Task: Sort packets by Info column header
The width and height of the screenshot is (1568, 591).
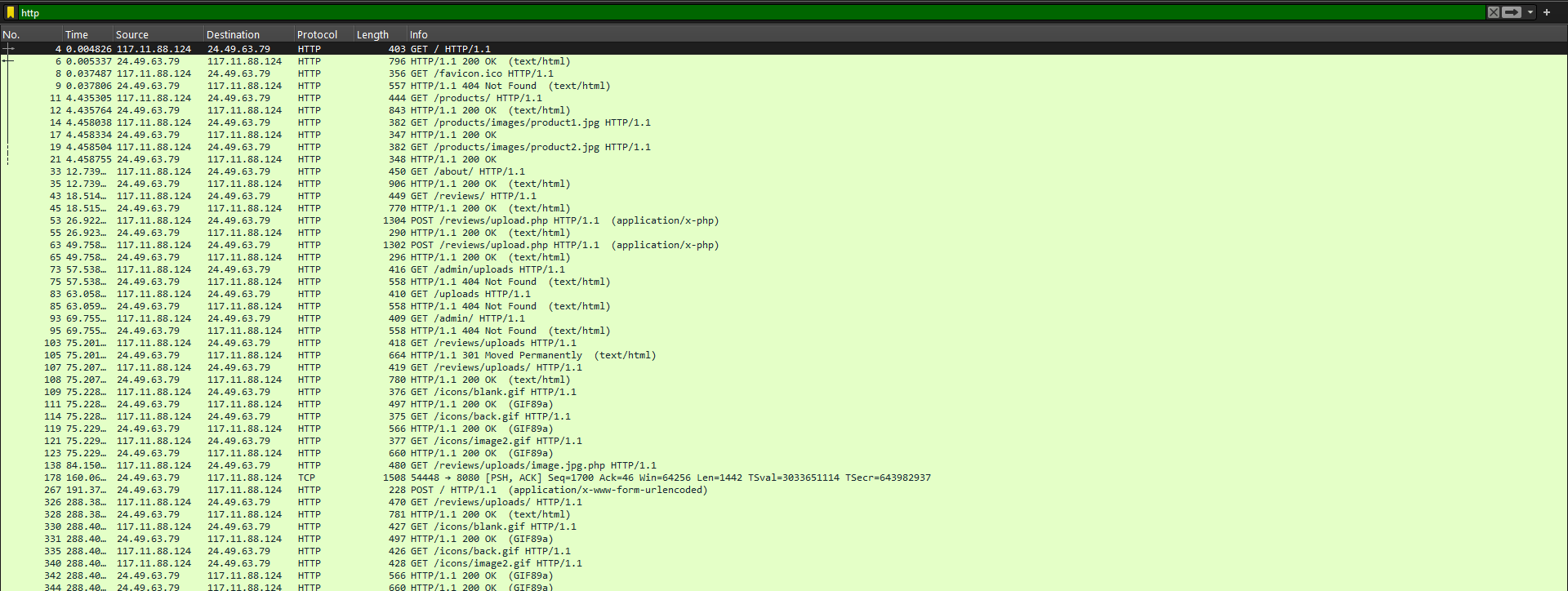Action: (x=987, y=34)
